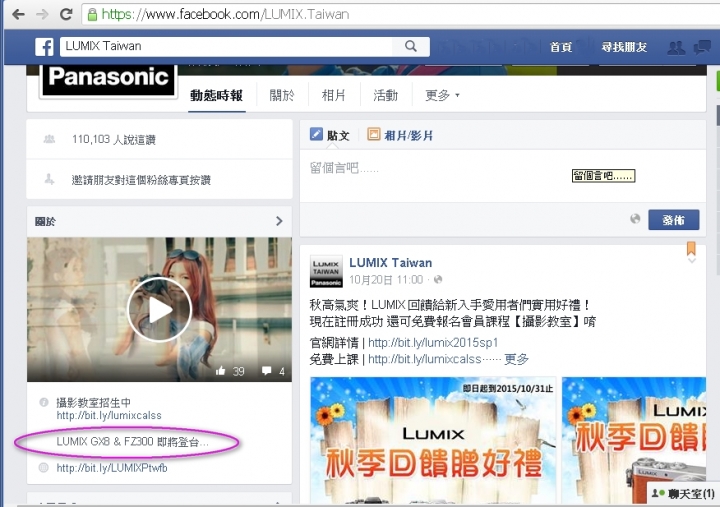Switch to the 相片 tab

tap(333, 96)
